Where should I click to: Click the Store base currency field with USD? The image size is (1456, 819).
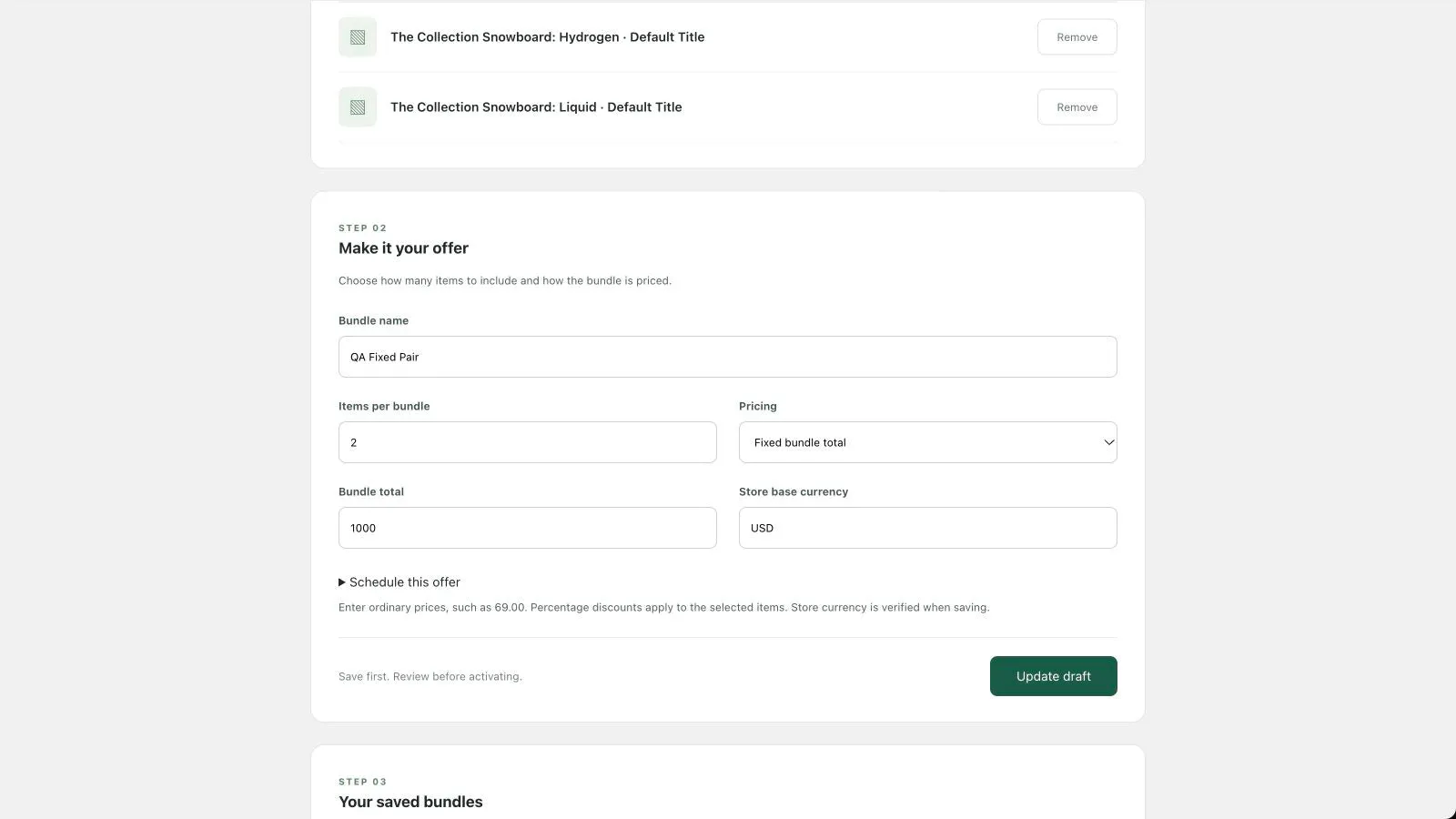click(927, 528)
